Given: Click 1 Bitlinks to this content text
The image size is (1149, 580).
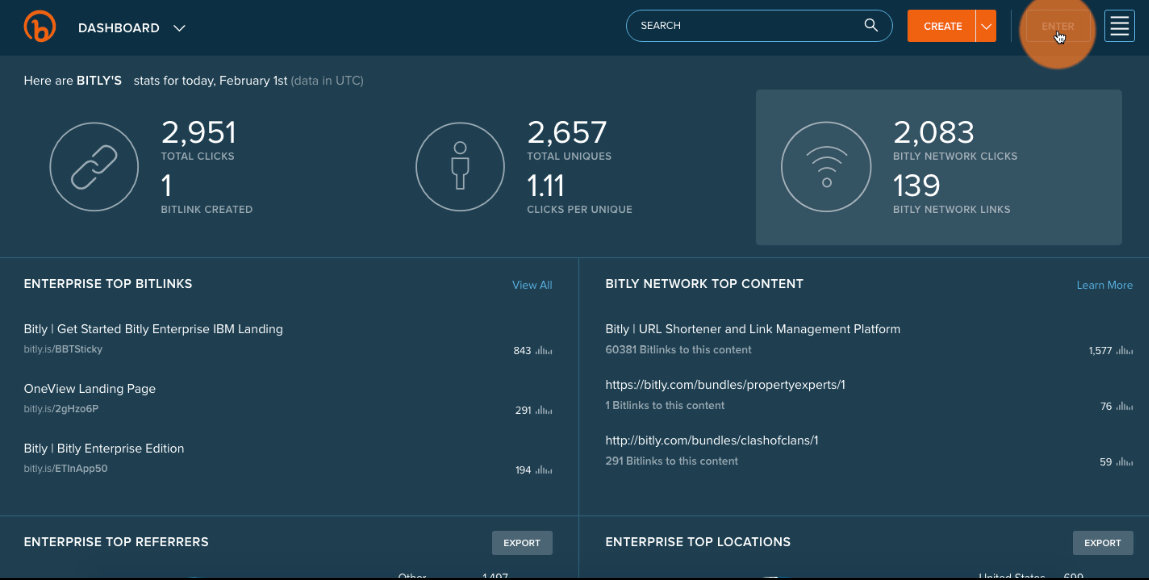Looking at the screenshot, I should click(665, 406).
